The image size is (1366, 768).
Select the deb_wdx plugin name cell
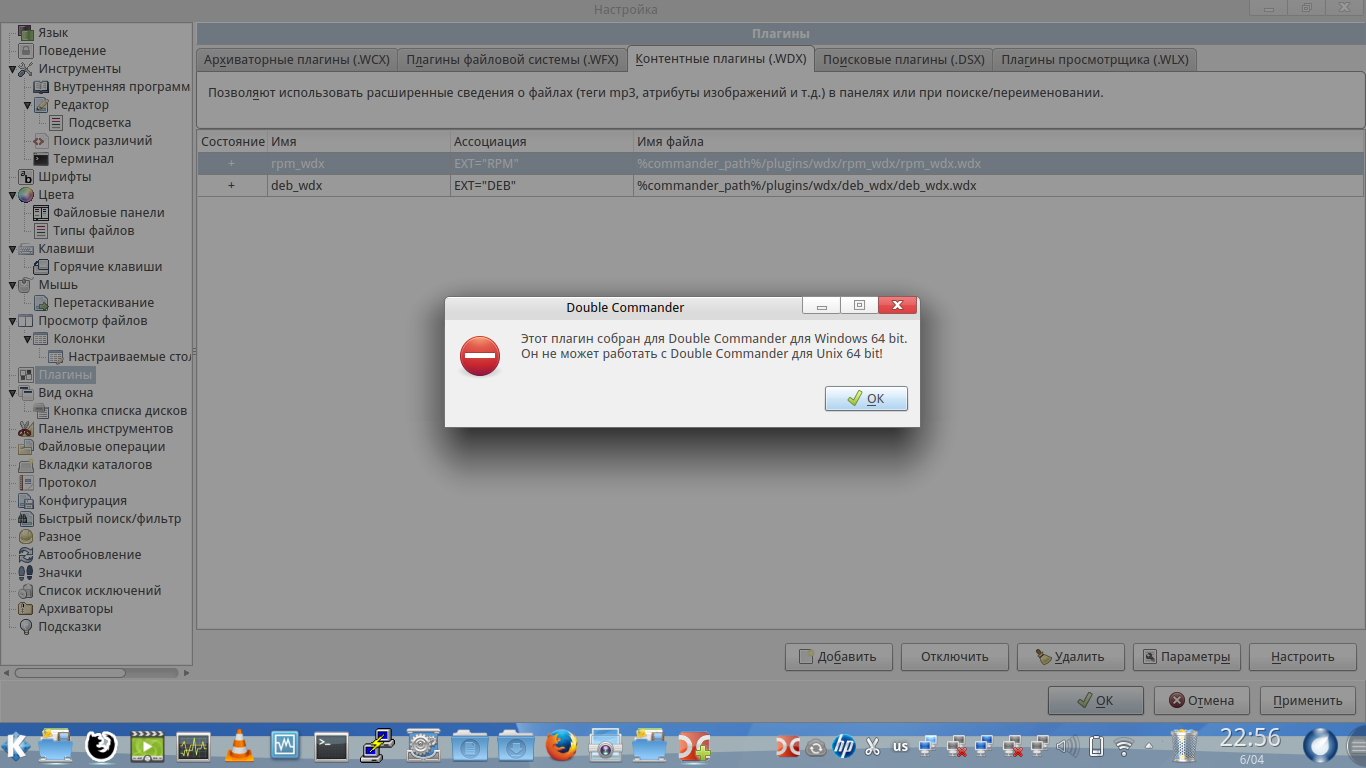click(359, 185)
